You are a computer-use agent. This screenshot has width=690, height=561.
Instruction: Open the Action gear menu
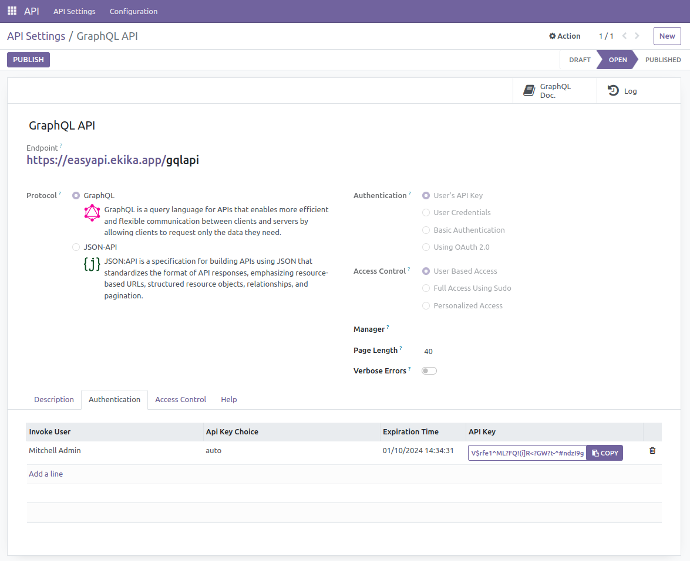[x=564, y=36]
